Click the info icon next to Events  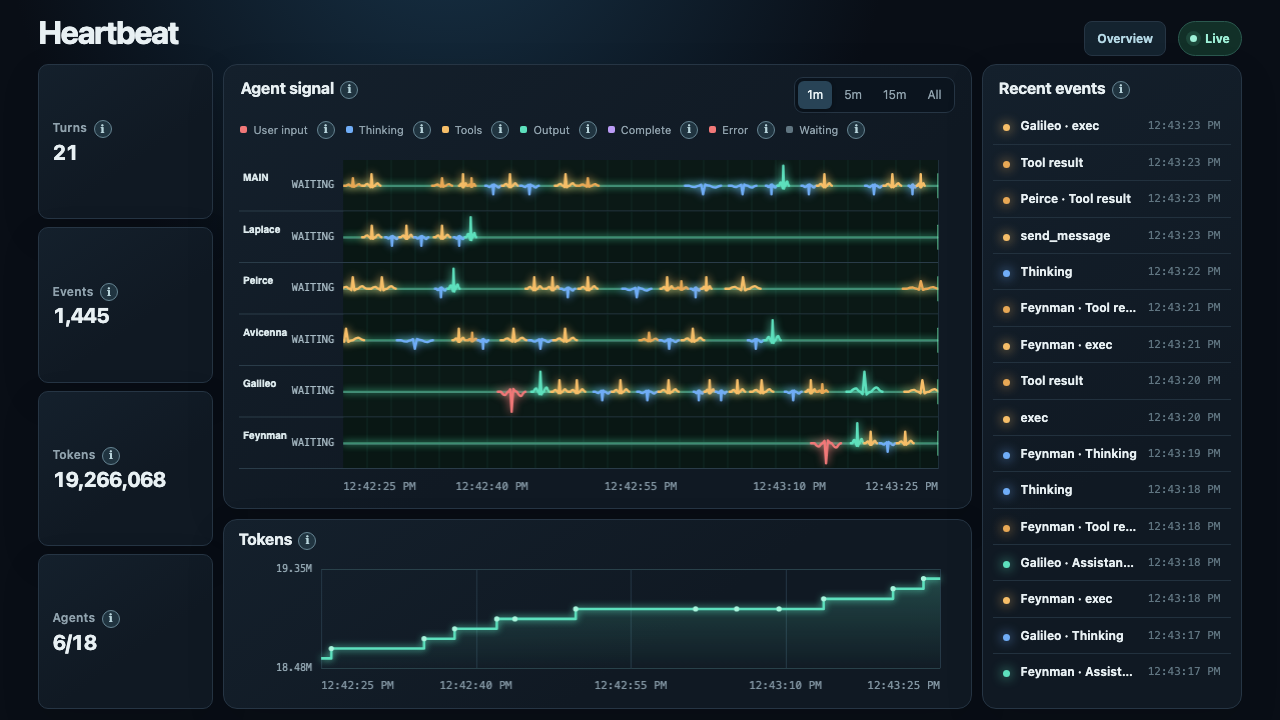click(x=109, y=292)
